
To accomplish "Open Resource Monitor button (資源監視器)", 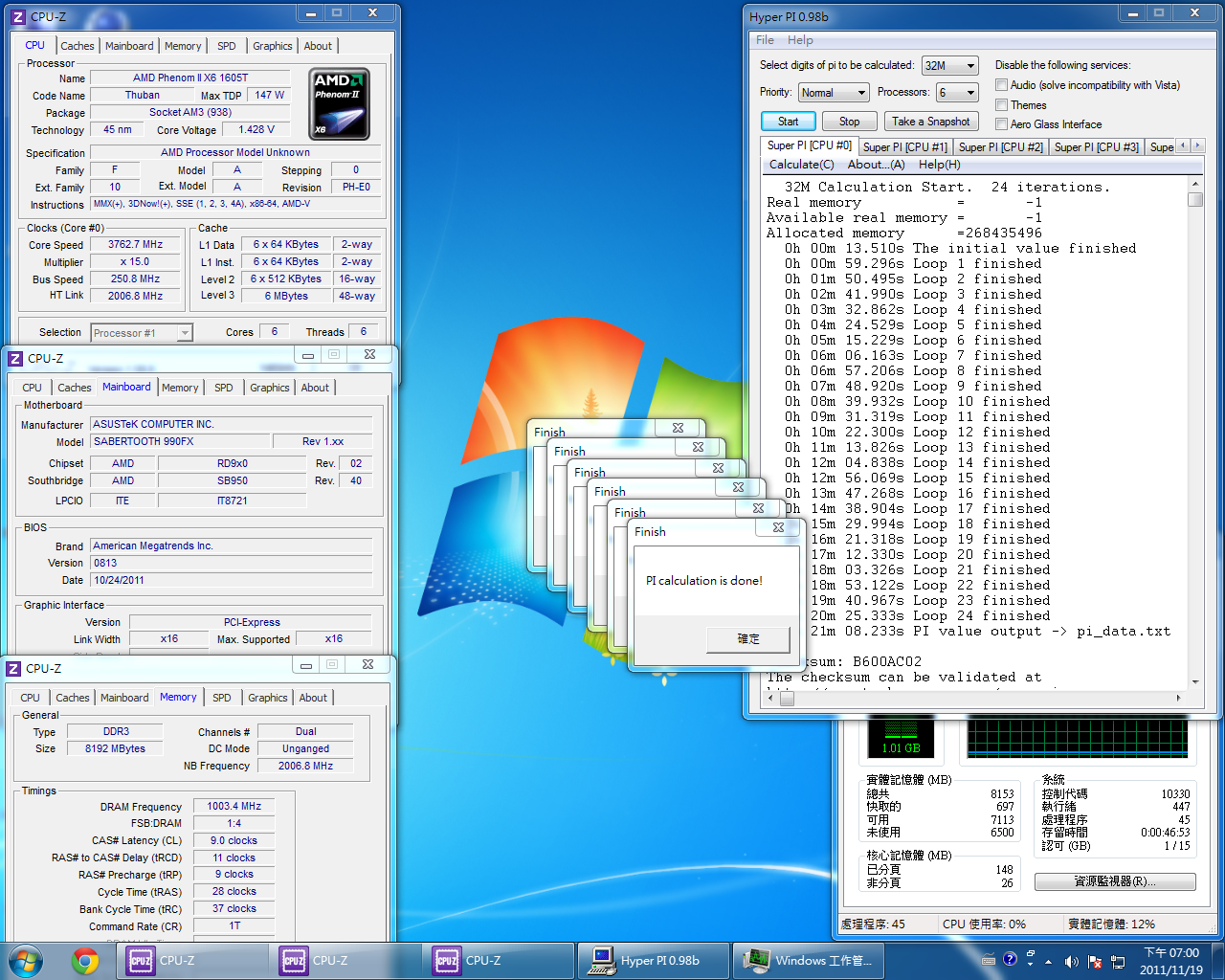I will pyautogui.click(x=1115, y=881).
